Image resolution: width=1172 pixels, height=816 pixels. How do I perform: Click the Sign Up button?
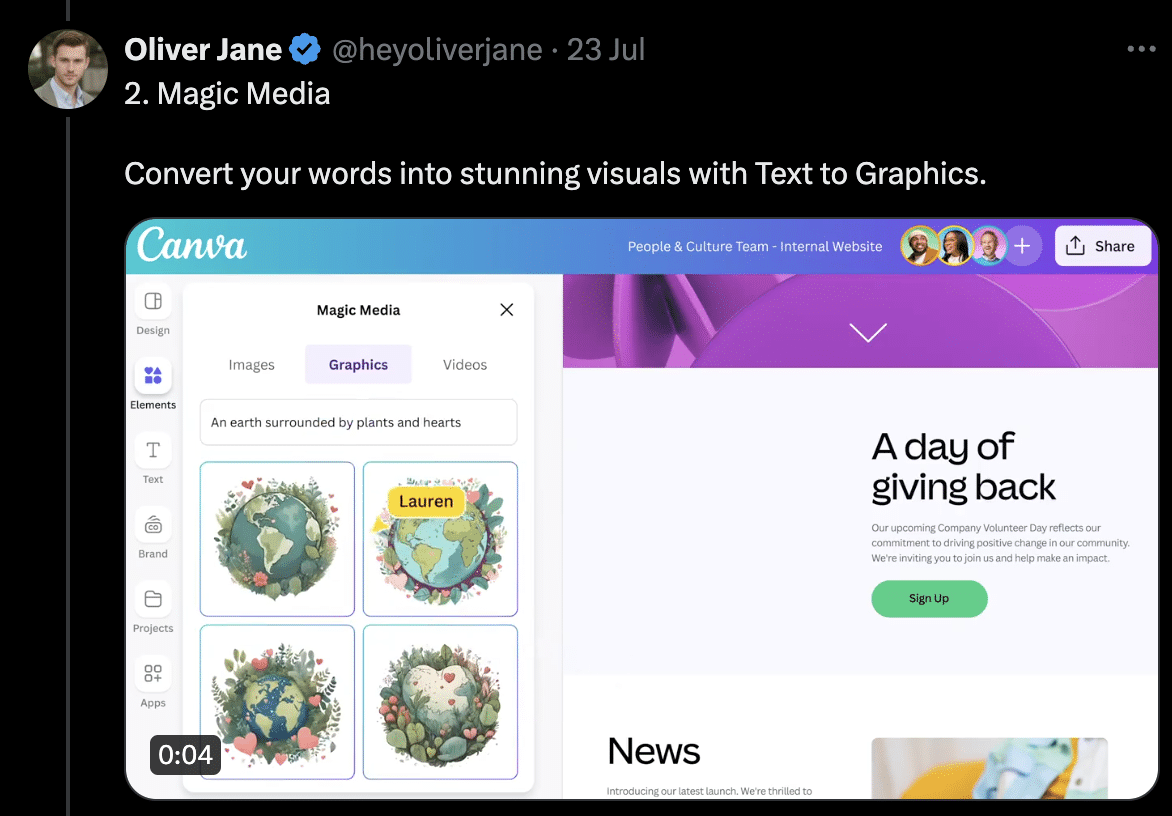(929, 598)
